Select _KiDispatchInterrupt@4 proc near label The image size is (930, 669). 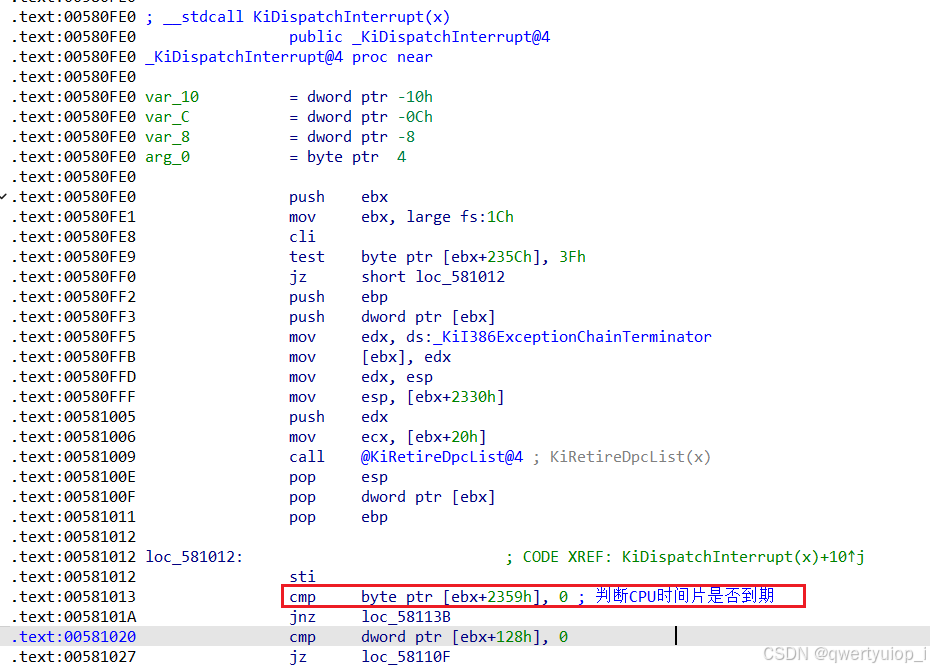pos(289,57)
